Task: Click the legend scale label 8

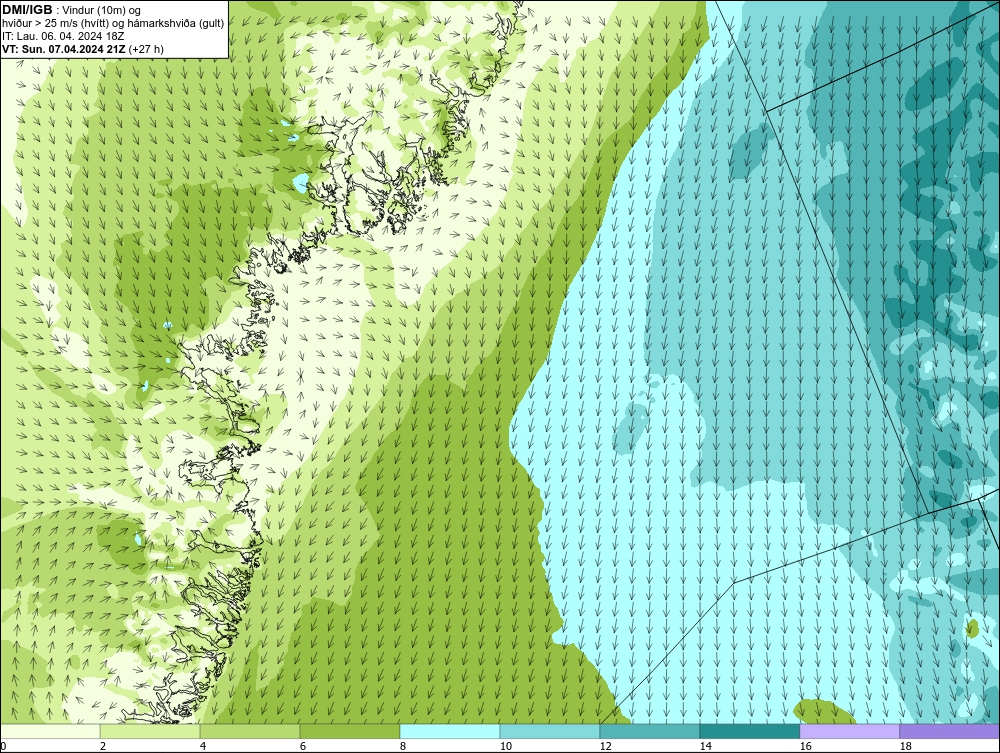Action: [x=402, y=747]
